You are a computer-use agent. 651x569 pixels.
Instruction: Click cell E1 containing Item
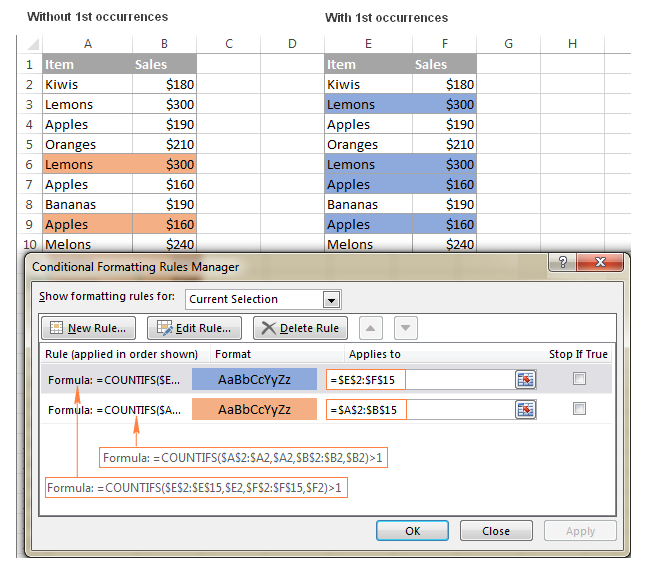pos(368,64)
